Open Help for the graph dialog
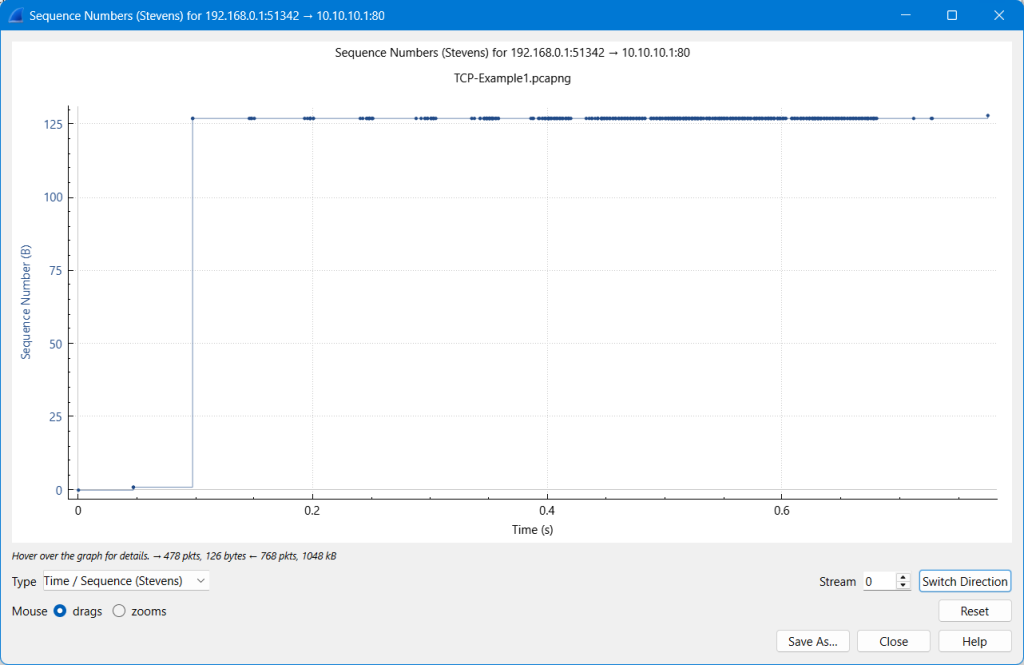Viewport: 1024px width, 665px height. point(974,641)
